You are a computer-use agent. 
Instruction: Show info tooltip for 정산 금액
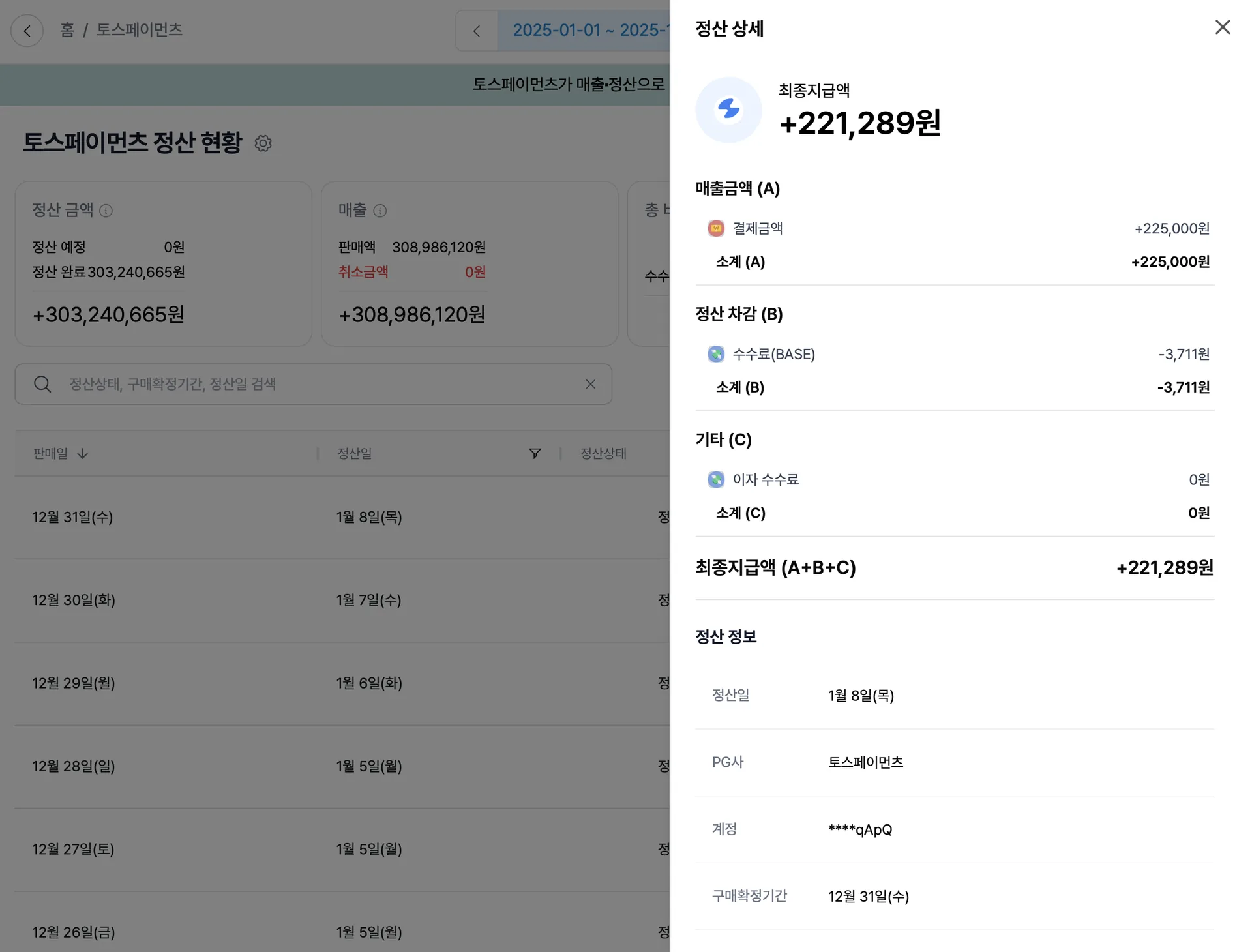point(106,211)
